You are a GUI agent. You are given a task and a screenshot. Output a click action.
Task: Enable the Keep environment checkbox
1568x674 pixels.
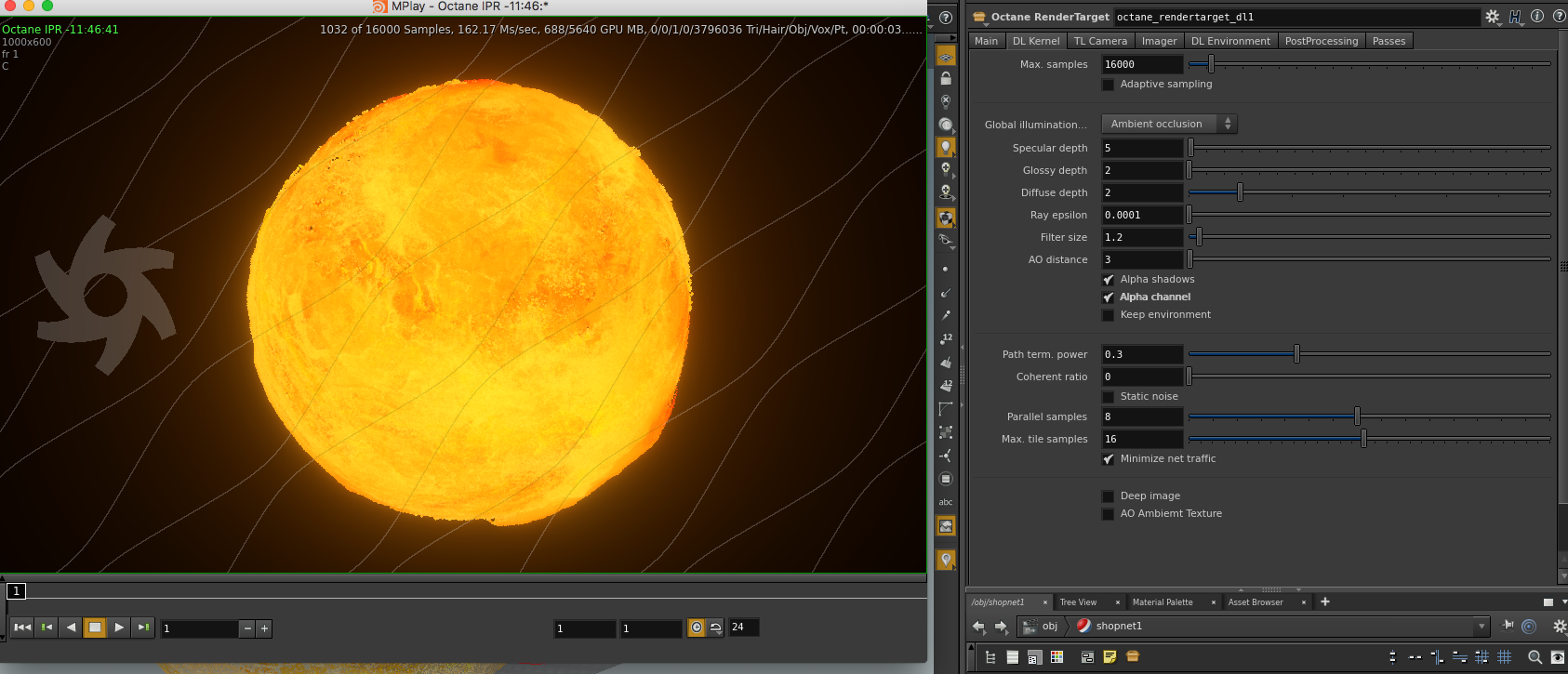coord(1108,315)
